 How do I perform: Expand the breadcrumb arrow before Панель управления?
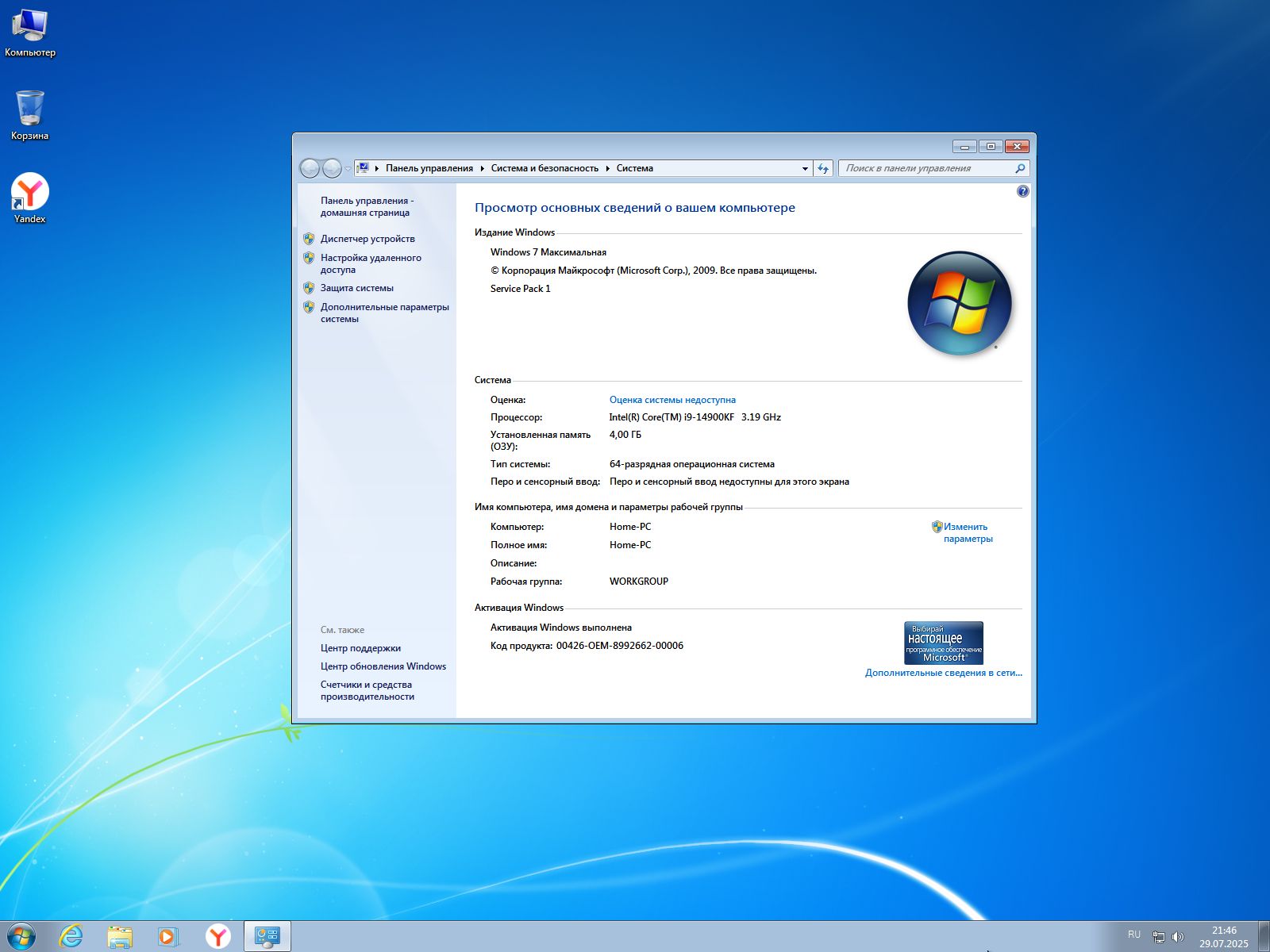377,168
